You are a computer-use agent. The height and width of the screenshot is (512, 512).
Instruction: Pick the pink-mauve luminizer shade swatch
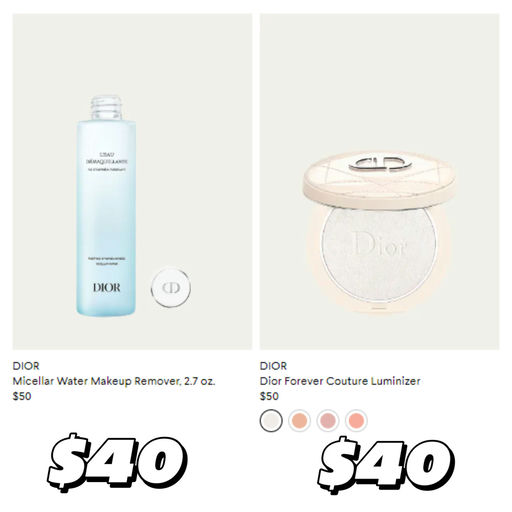(x=328, y=420)
